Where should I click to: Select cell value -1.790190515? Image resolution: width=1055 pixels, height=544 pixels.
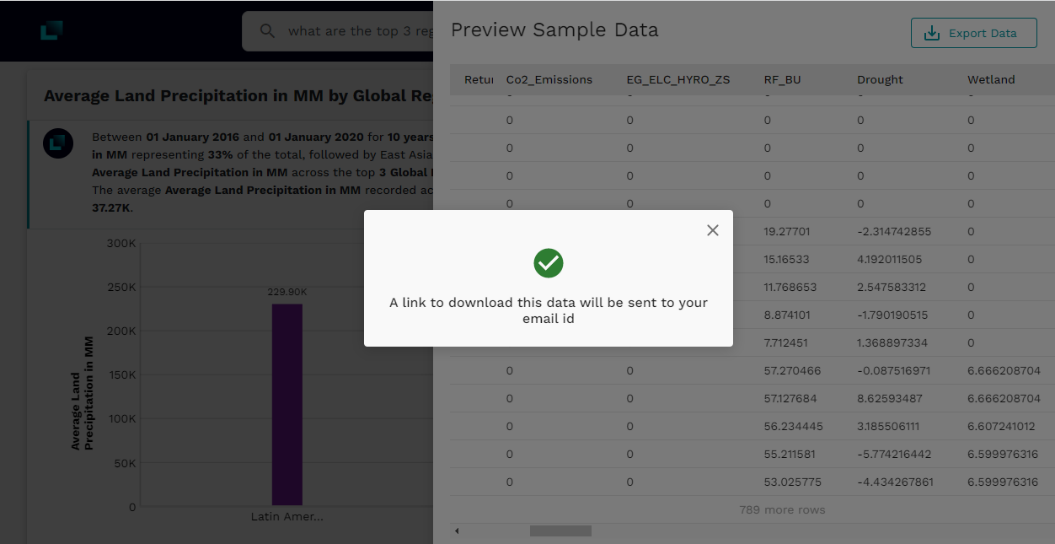coord(892,315)
